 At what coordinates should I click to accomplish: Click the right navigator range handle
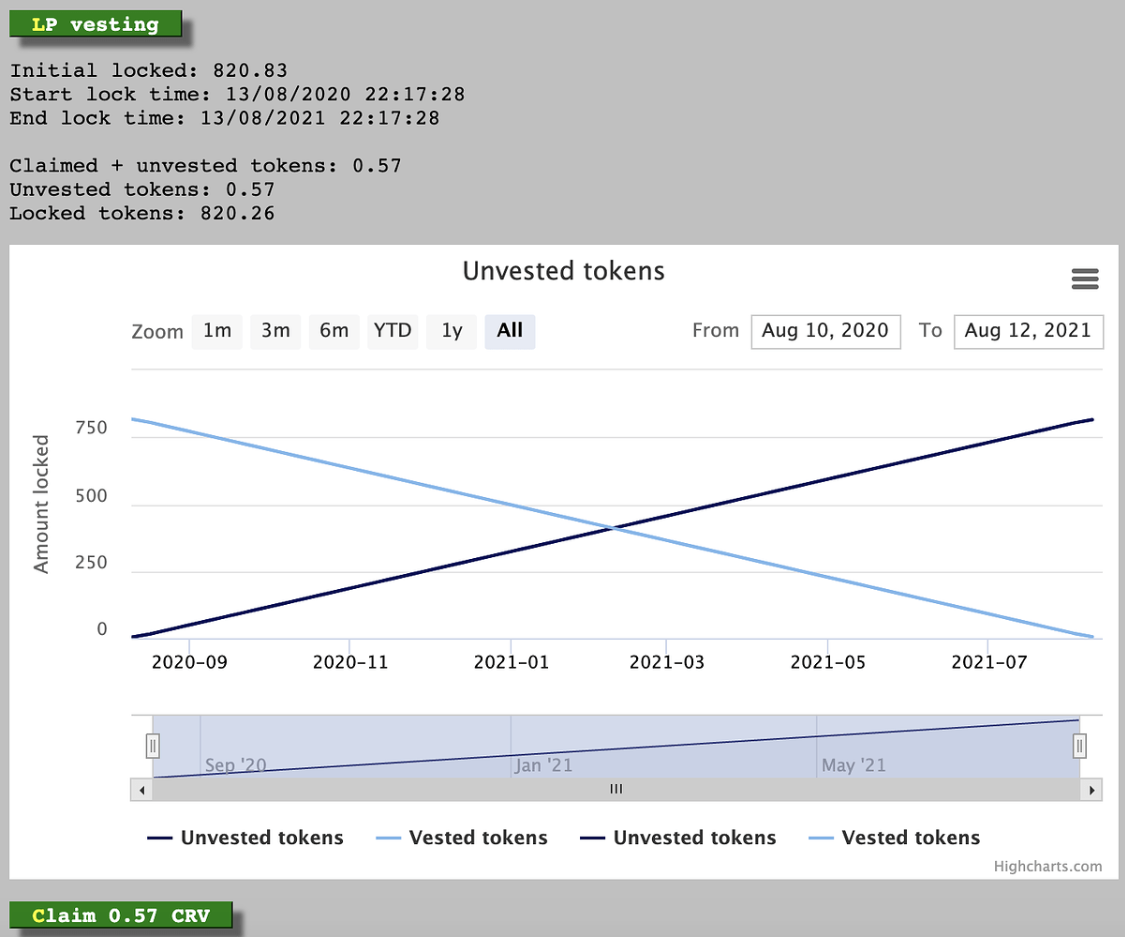coord(1080,746)
